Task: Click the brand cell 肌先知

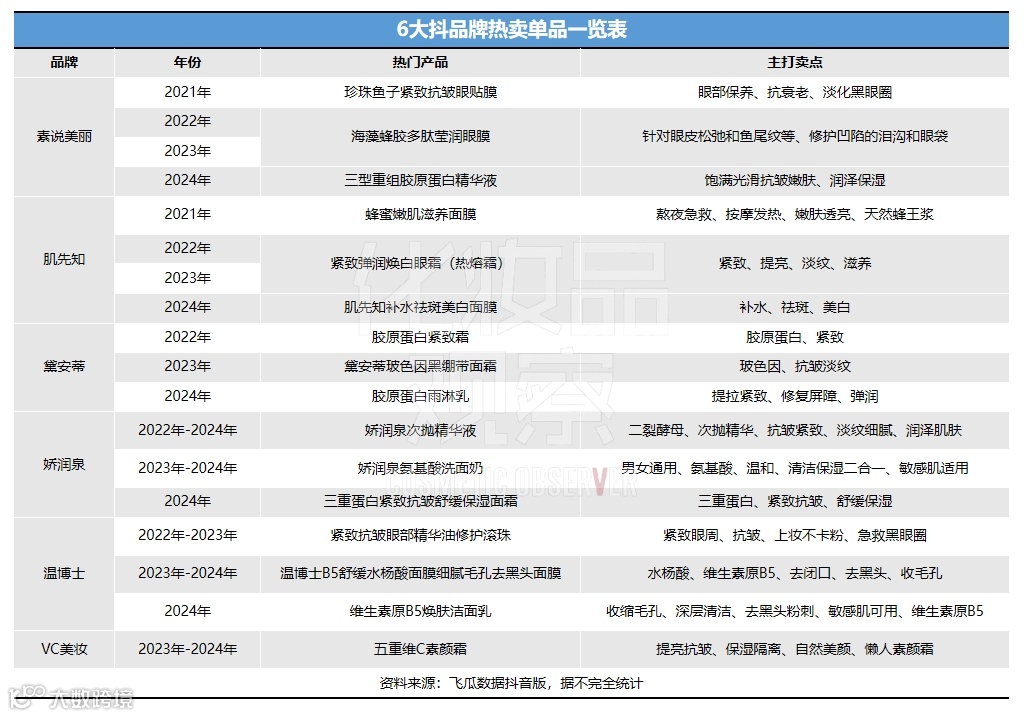Action: 64,259
